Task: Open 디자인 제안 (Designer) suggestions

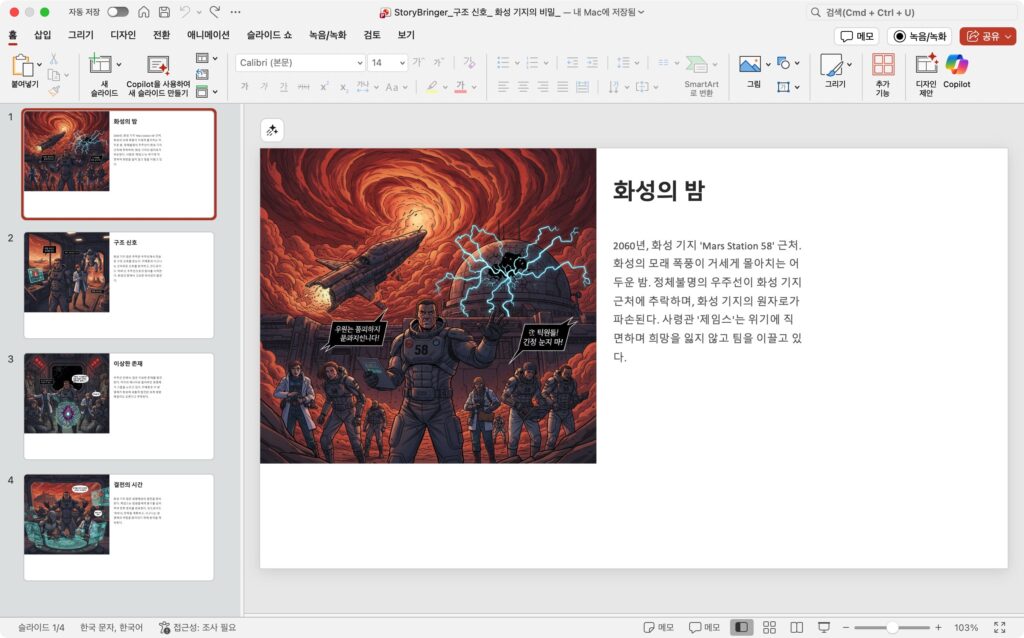Action: pyautogui.click(x=926, y=66)
